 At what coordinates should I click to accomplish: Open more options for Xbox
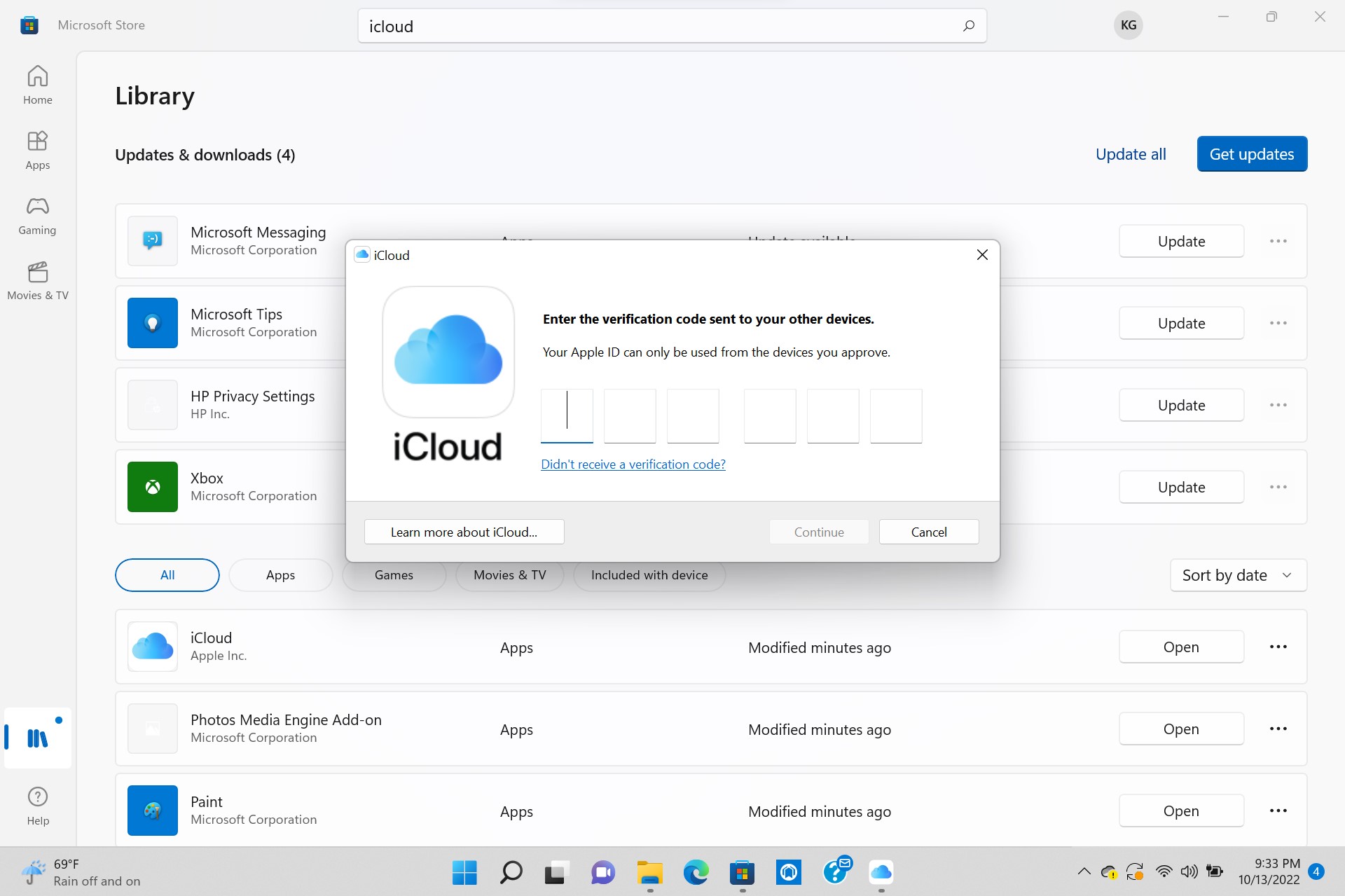1278,487
